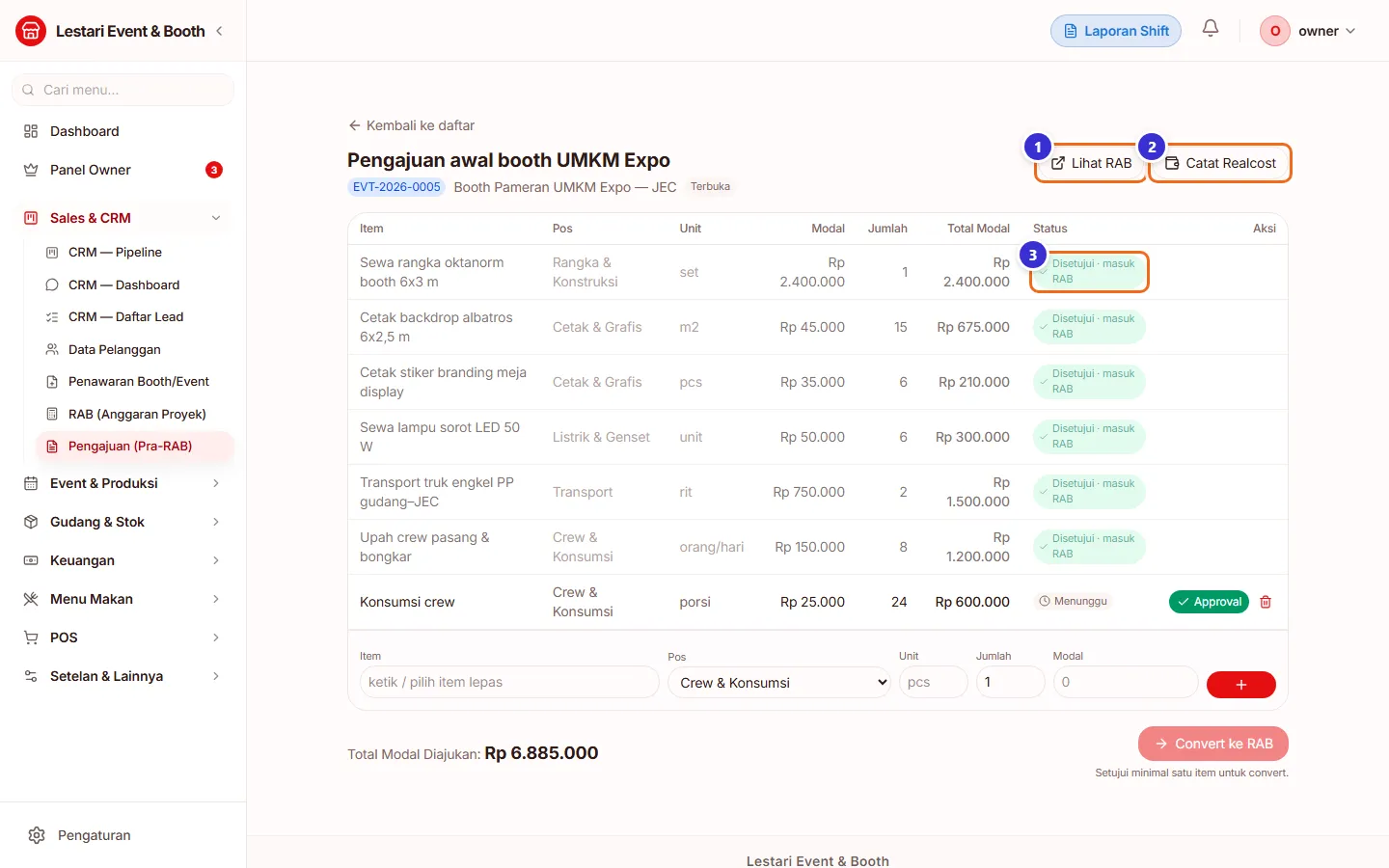Viewport: 1389px width, 868px height.
Task: Open the owner account dropdown
Action: click(1308, 31)
